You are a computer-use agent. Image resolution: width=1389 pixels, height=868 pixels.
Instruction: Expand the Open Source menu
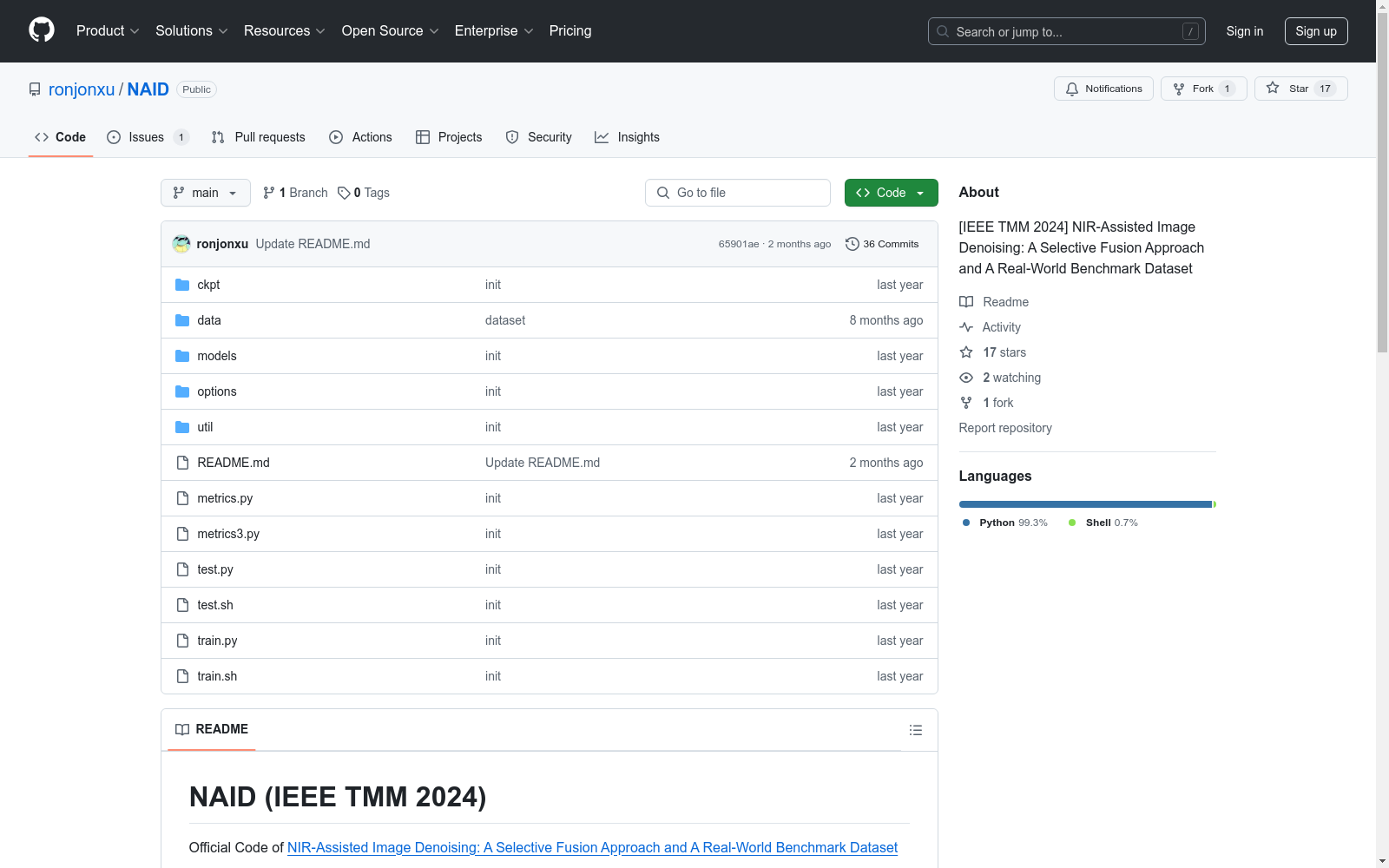pos(391,31)
